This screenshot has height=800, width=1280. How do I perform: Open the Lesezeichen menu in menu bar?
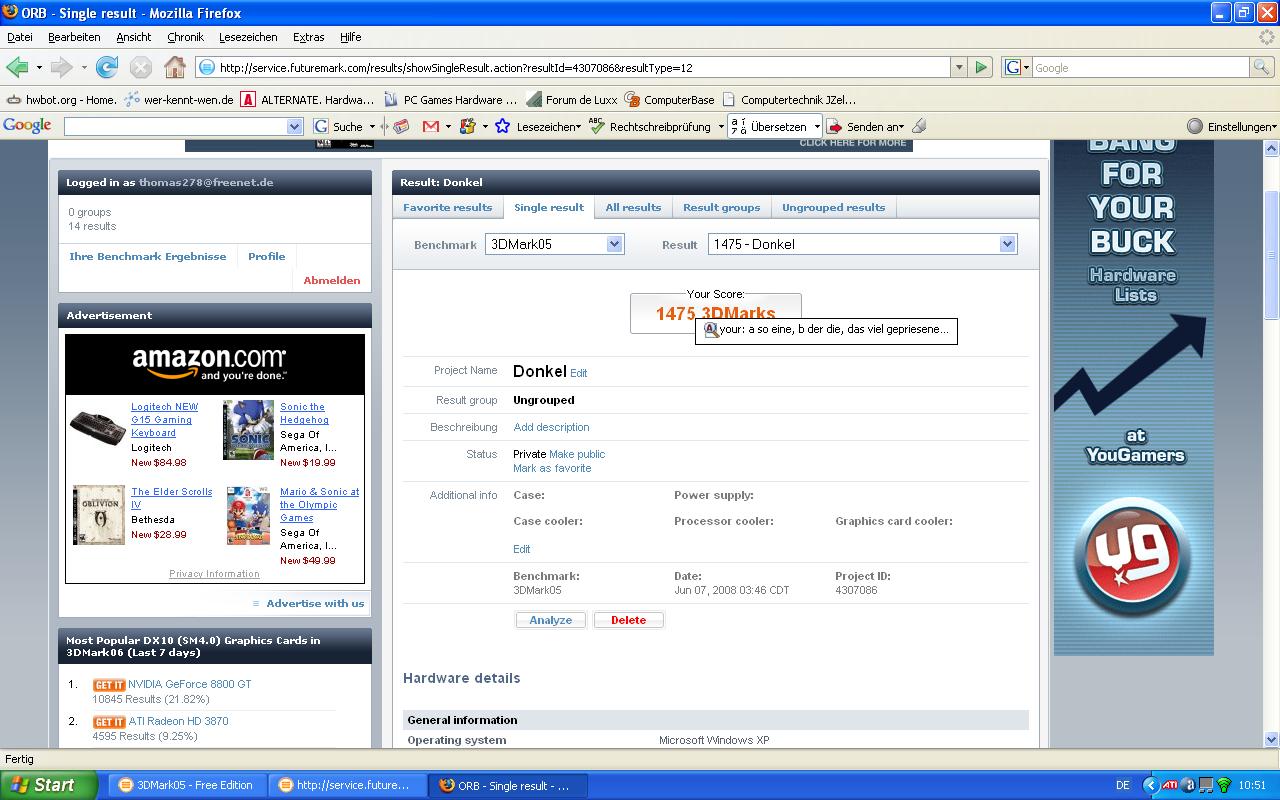(248, 37)
